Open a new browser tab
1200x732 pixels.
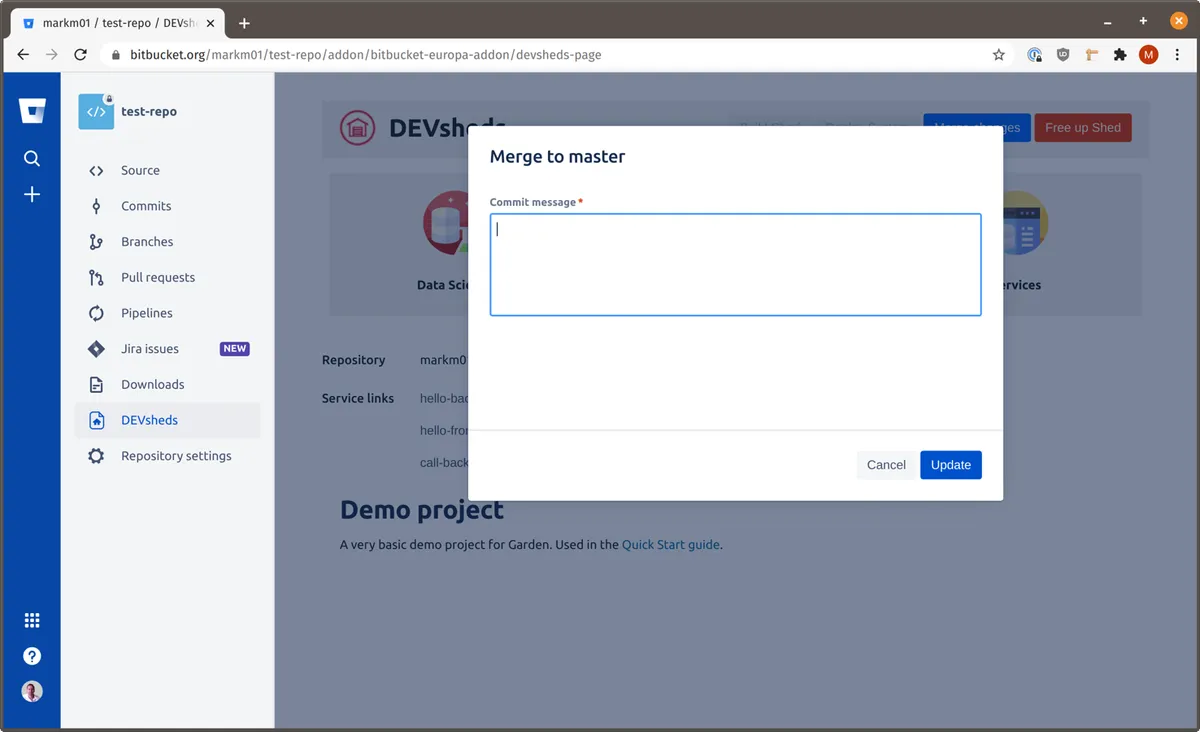pyautogui.click(x=244, y=23)
